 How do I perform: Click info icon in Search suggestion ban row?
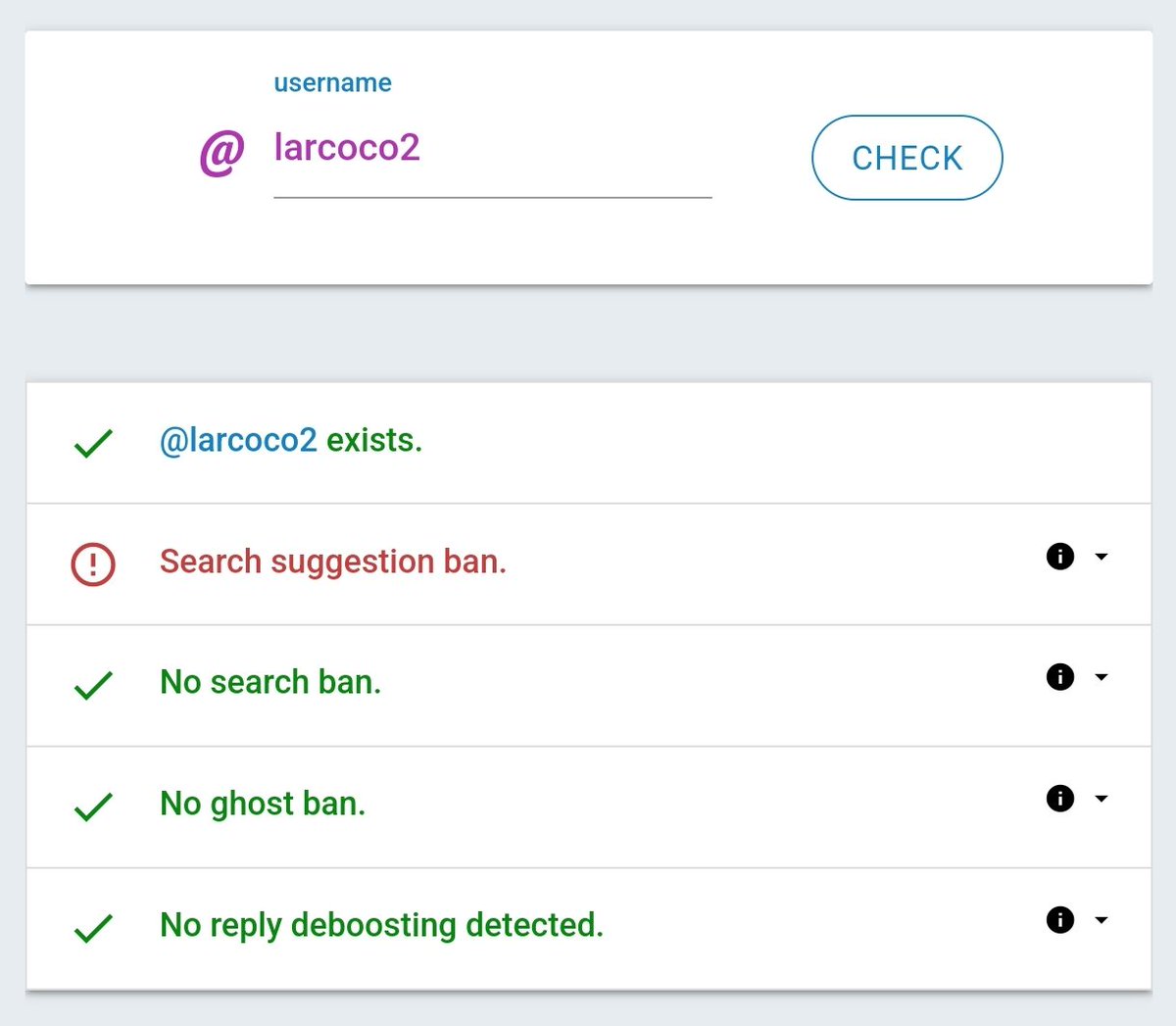(1060, 557)
